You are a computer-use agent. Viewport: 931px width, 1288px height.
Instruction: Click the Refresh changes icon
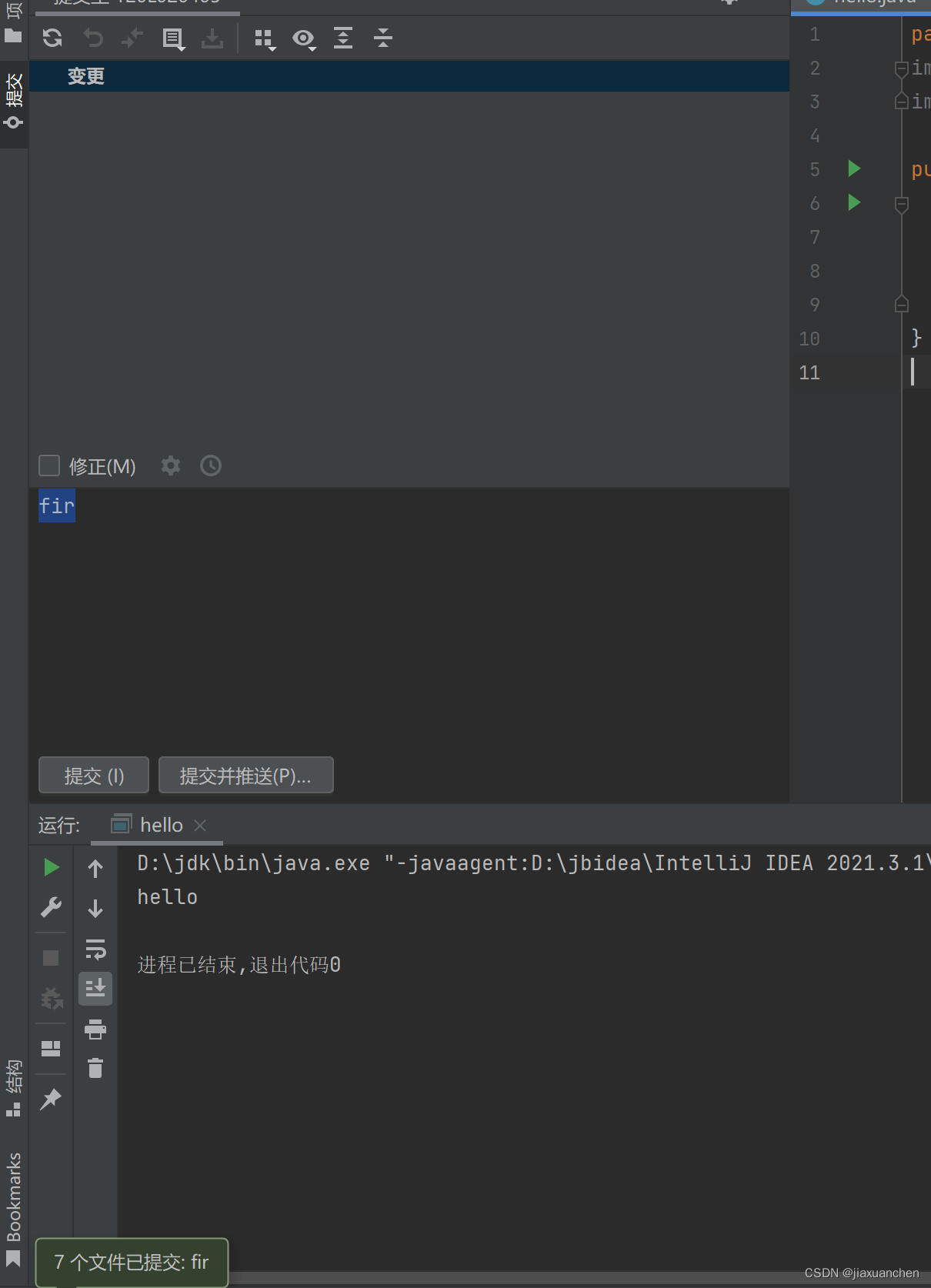[x=52, y=38]
